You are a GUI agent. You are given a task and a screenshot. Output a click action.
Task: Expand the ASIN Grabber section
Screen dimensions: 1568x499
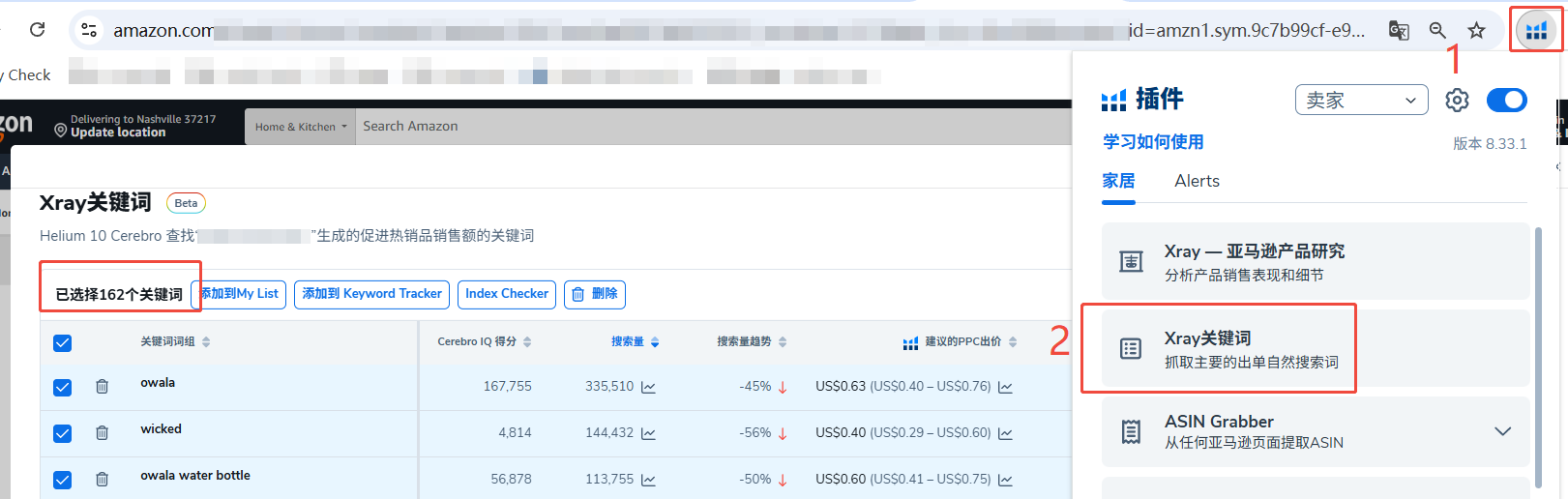click(x=1502, y=431)
